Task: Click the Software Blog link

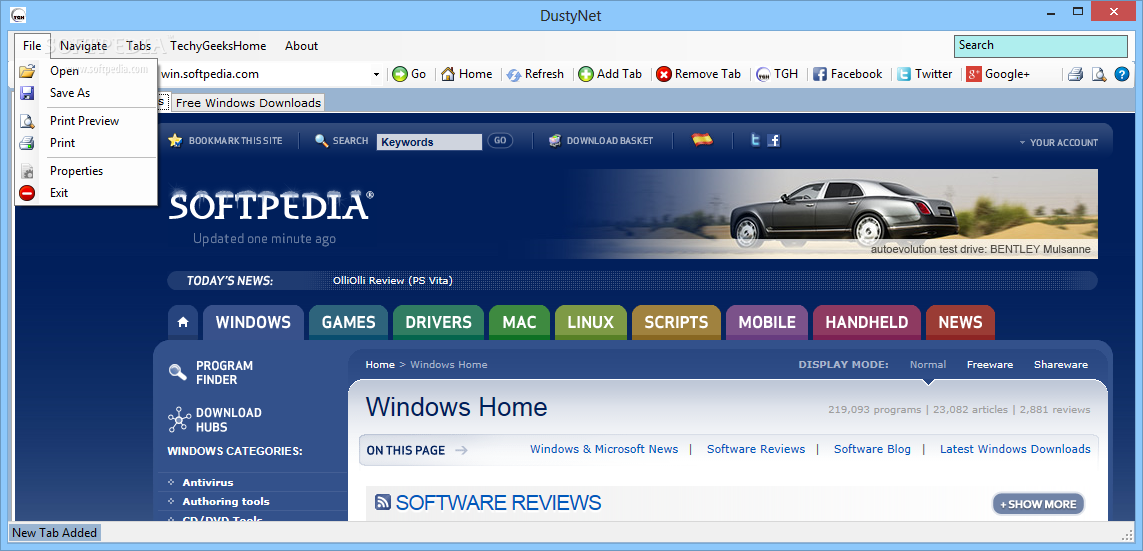Action: point(872,449)
